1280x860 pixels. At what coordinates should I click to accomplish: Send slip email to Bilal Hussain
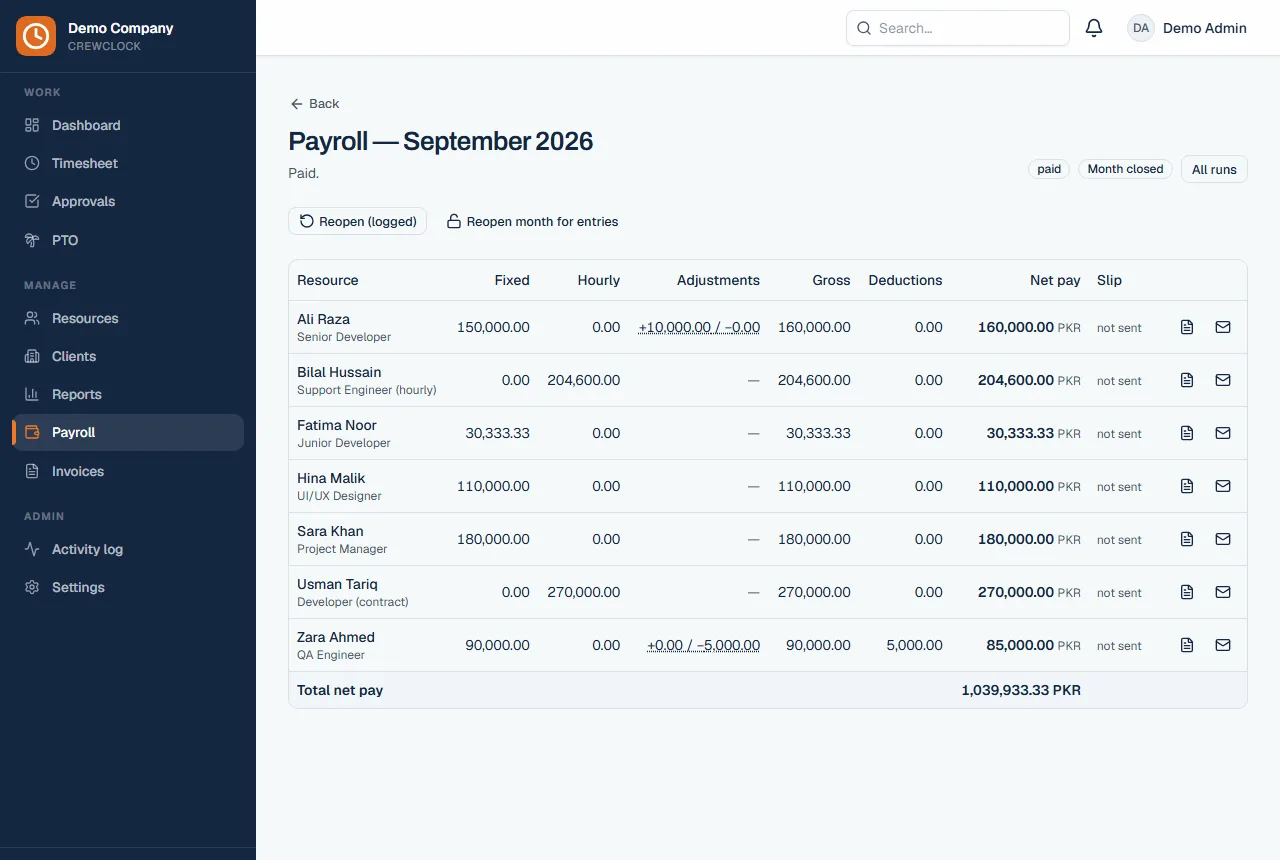coord(1223,380)
